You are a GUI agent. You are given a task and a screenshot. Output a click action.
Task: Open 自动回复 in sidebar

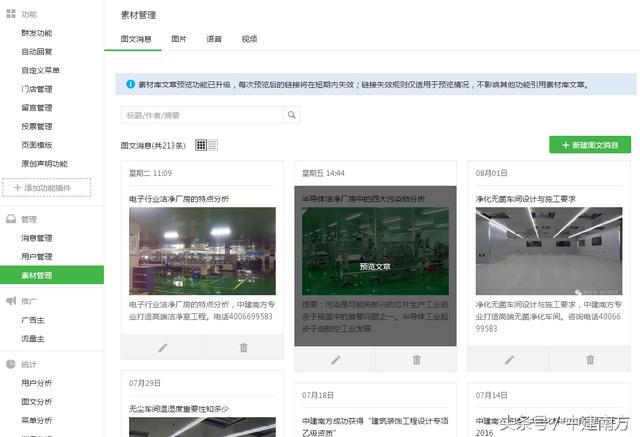pos(37,51)
